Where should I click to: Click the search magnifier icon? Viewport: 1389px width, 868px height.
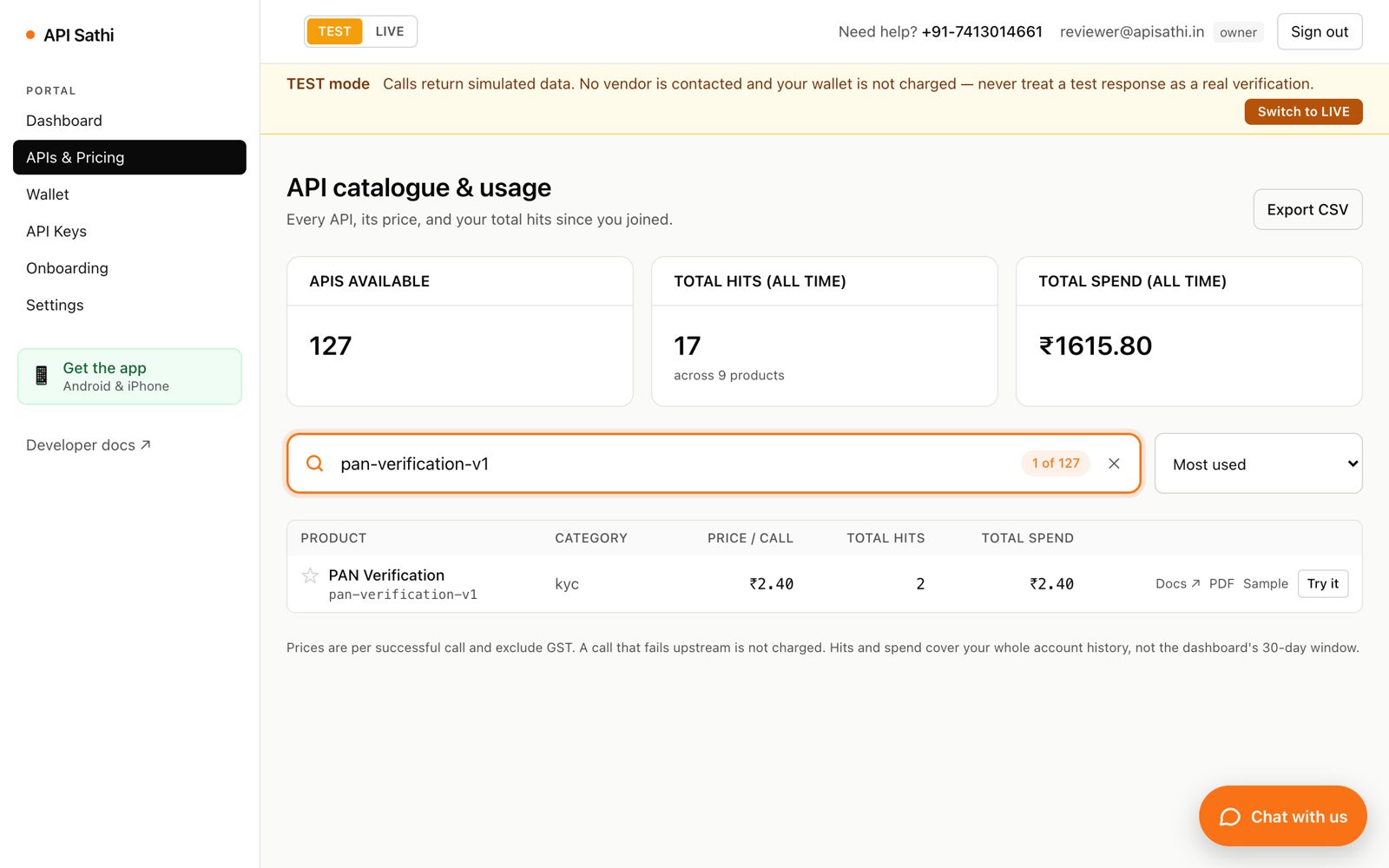click(315, 464)
